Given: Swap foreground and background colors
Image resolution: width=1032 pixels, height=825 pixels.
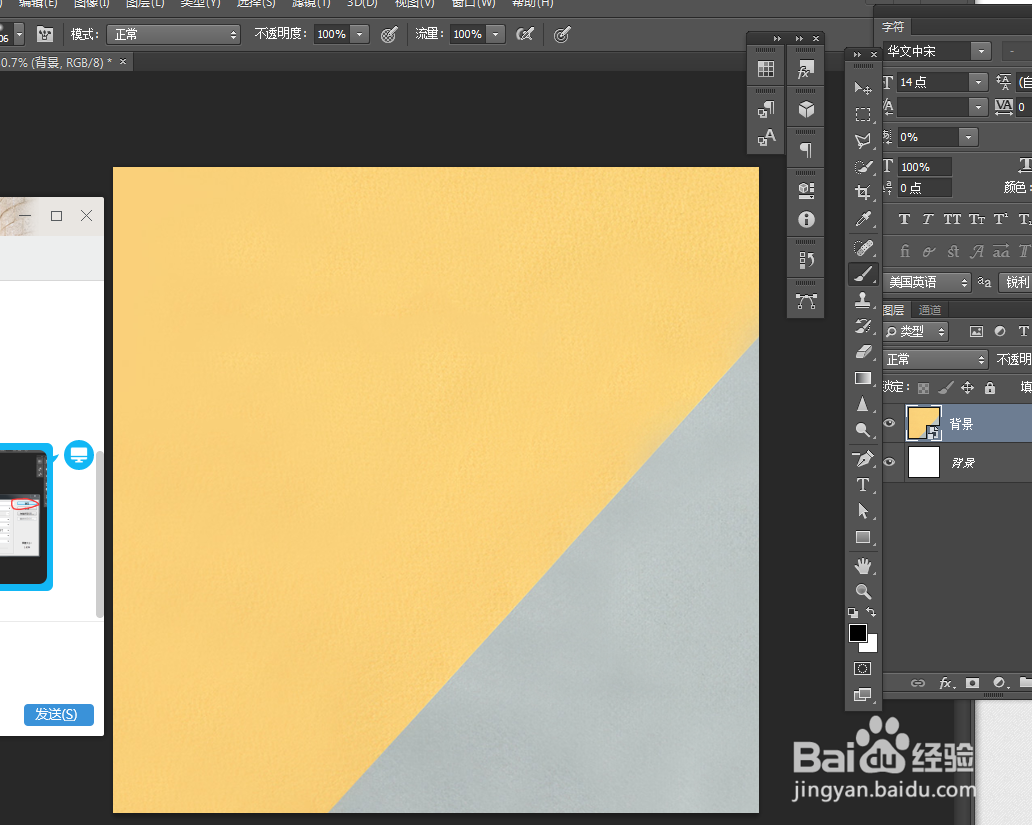Looking at the screenshot, I should pyautogui.click(x=871, y=612).
